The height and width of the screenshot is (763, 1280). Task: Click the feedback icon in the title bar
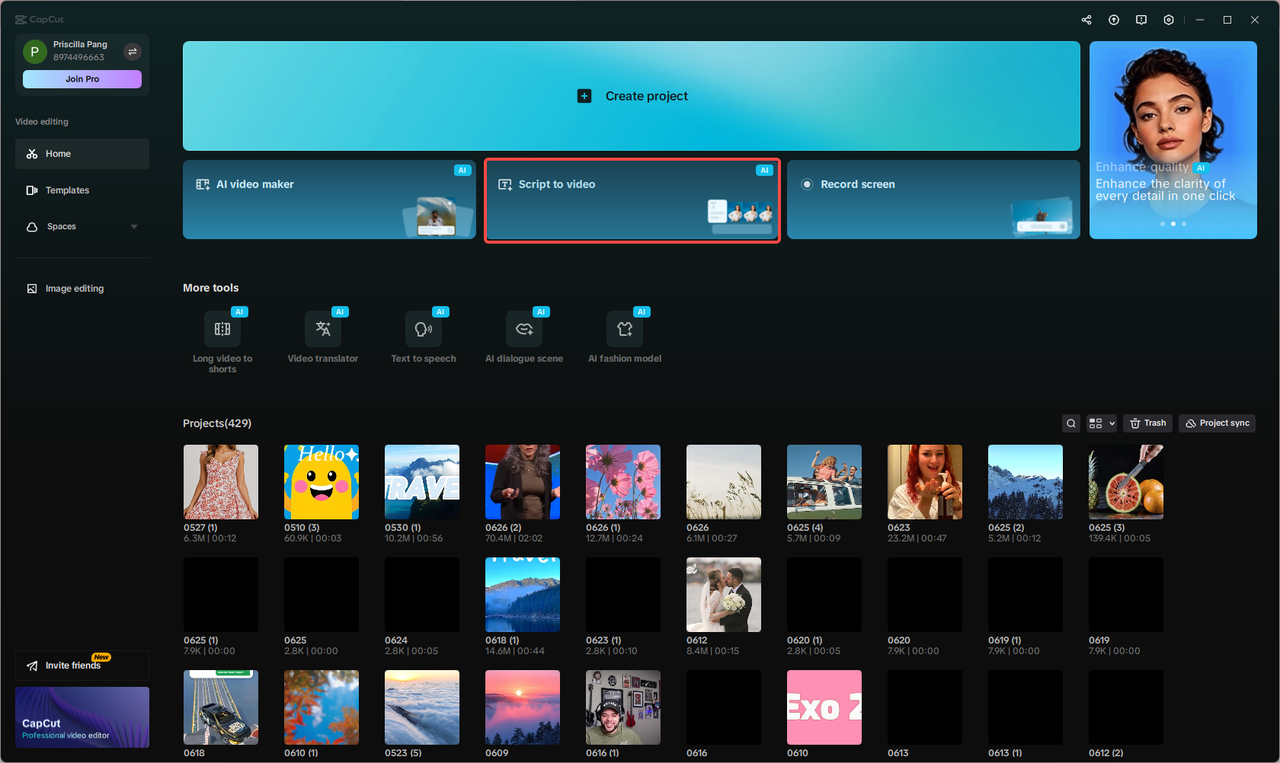click(x=1141, y=19)
